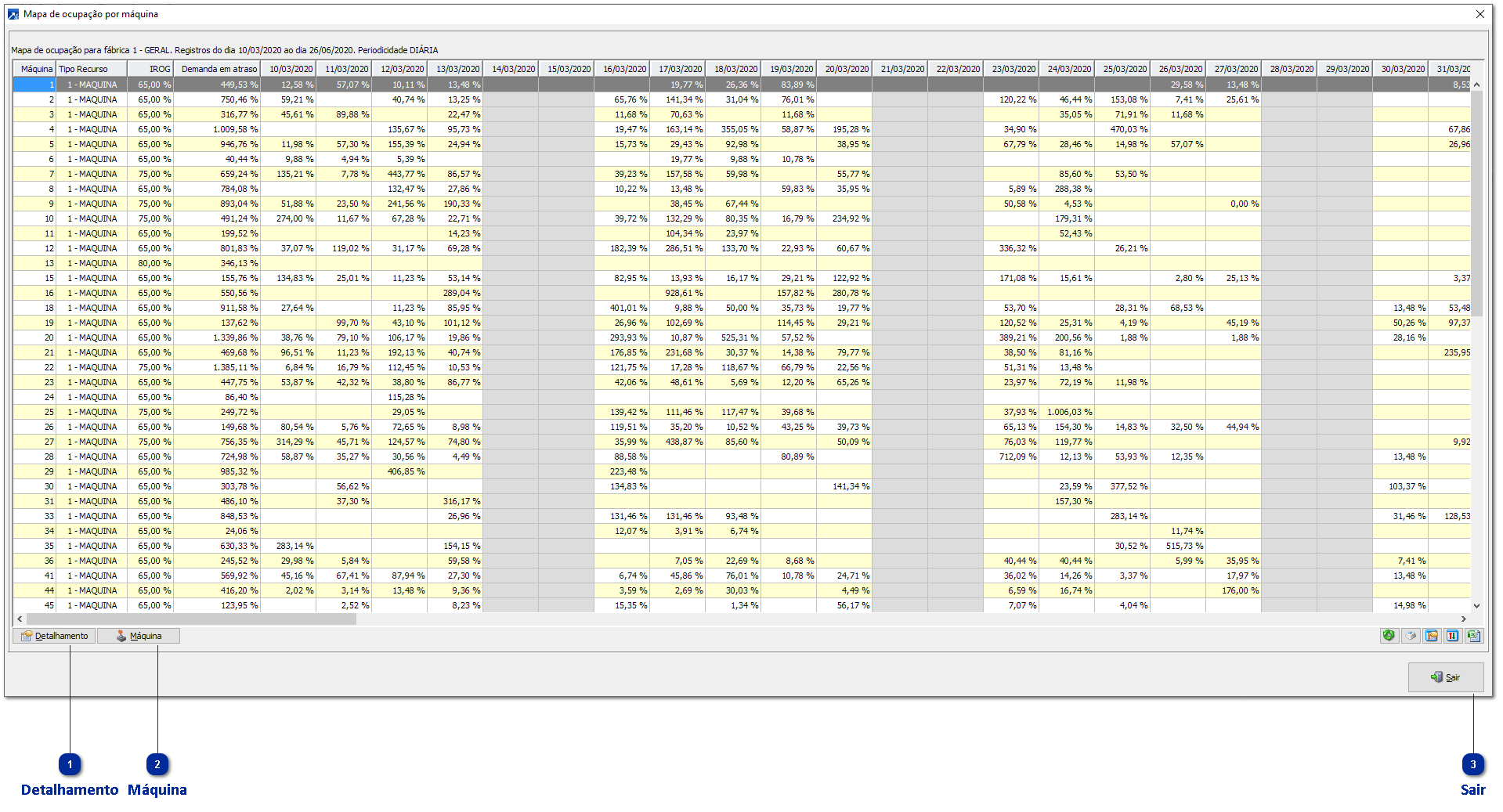Click the 14/03/2020 column header
This screenshot has height=812, width=1503.
tap(511, 69)
